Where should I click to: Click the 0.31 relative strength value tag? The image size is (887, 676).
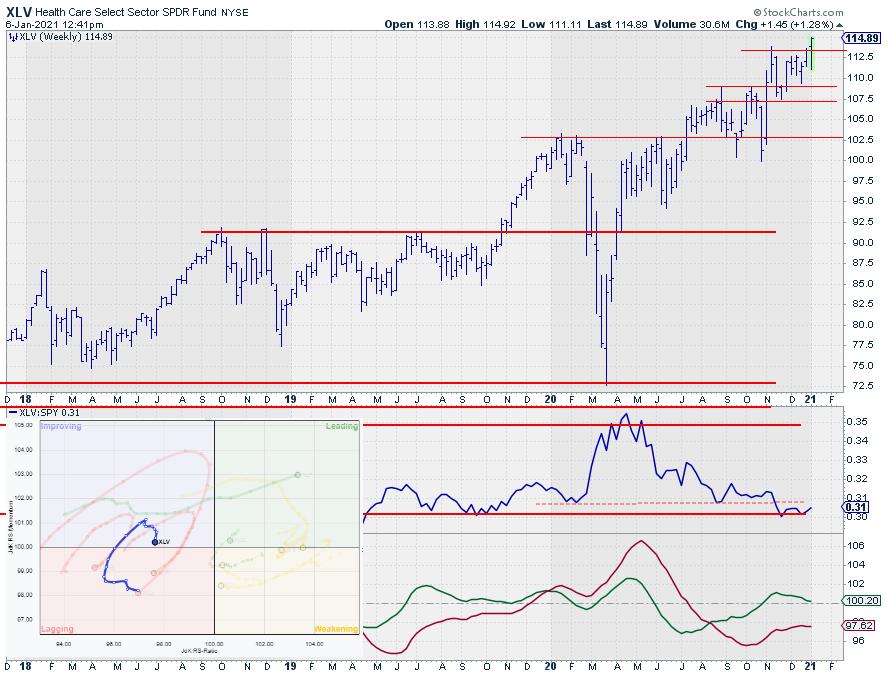858,508
